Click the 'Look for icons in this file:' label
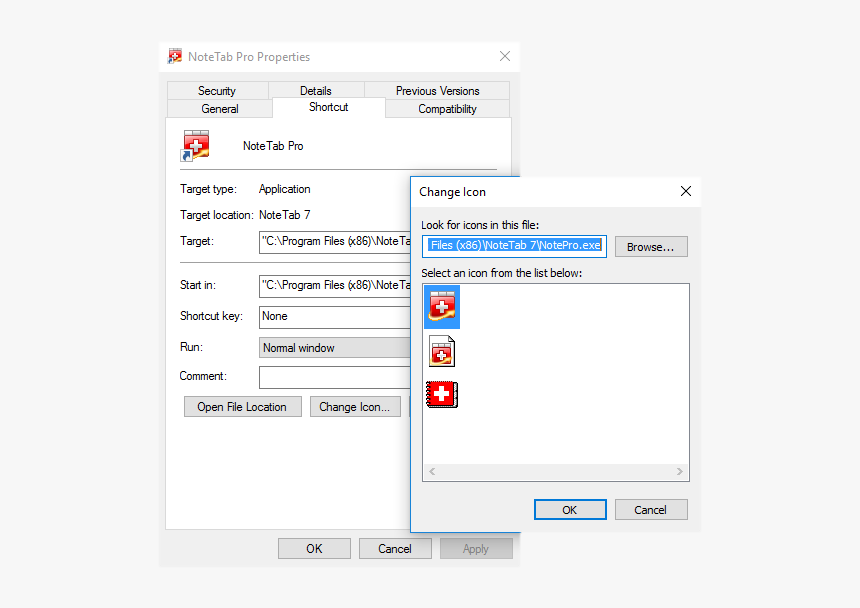The width and height of the screenshot is (860, 608). point(480,225)
